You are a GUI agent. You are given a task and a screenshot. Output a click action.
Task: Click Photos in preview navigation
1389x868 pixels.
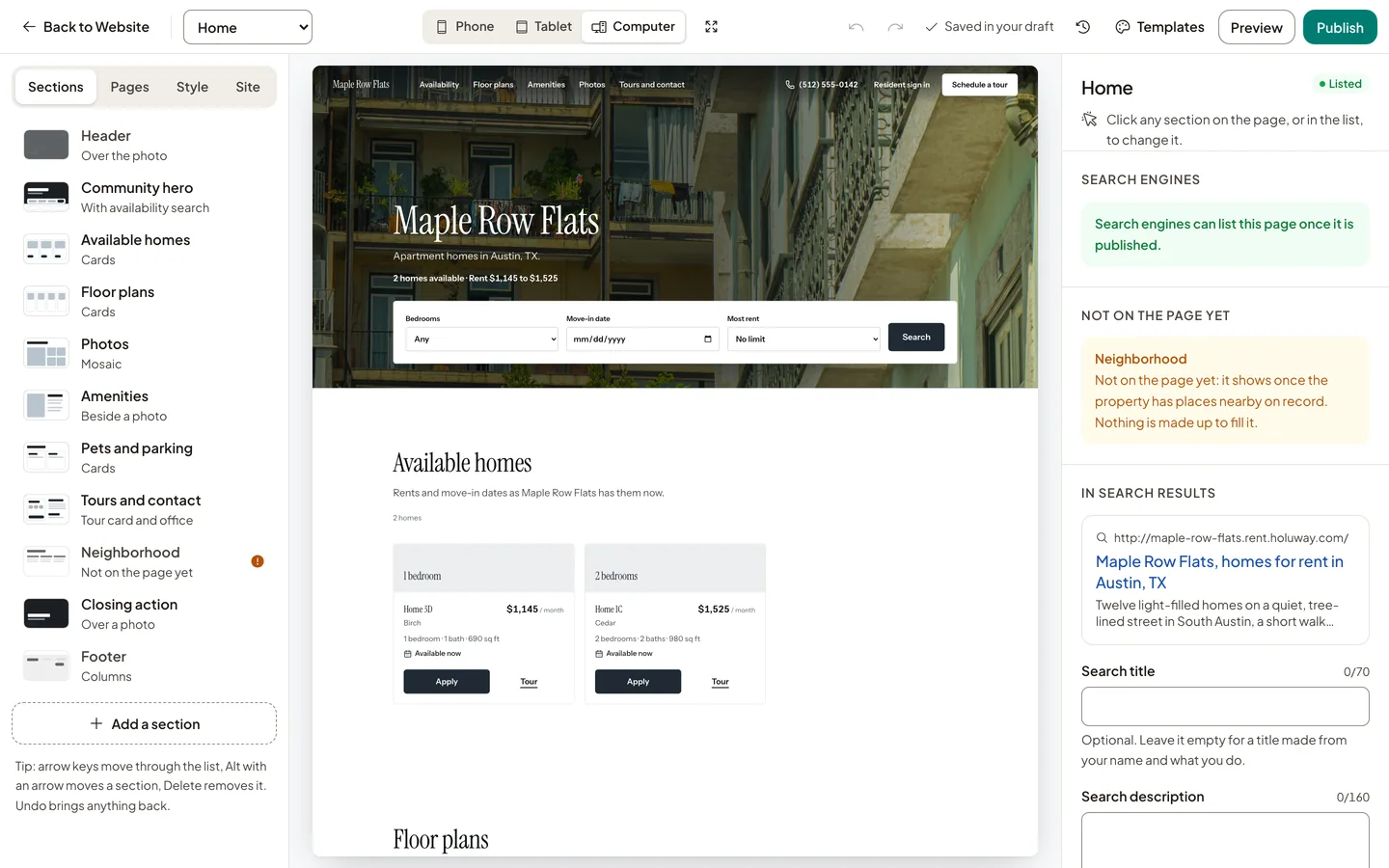[592, 85]
